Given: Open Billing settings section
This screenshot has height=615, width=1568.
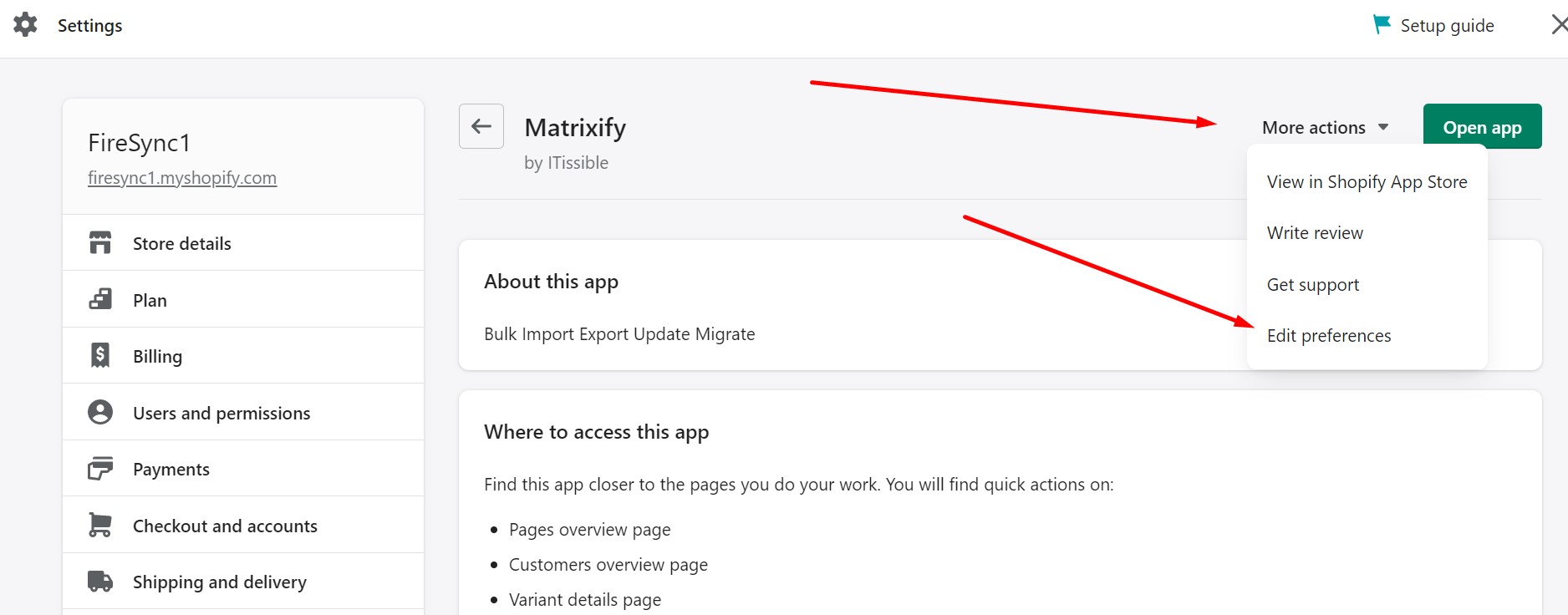Looking at the screenshot, I should coord(243,355).
